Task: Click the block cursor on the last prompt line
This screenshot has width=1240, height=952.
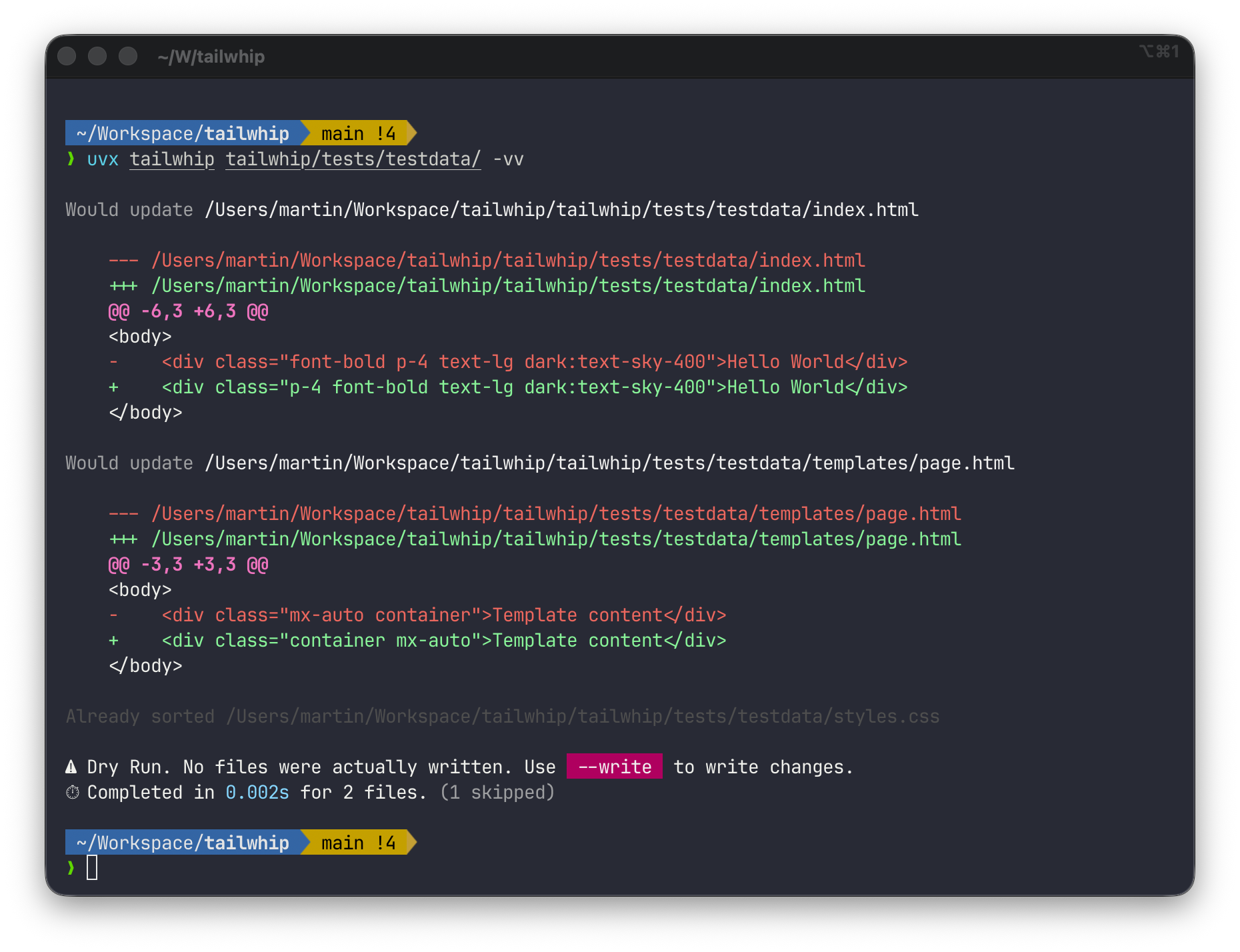Action: (93, 868)
